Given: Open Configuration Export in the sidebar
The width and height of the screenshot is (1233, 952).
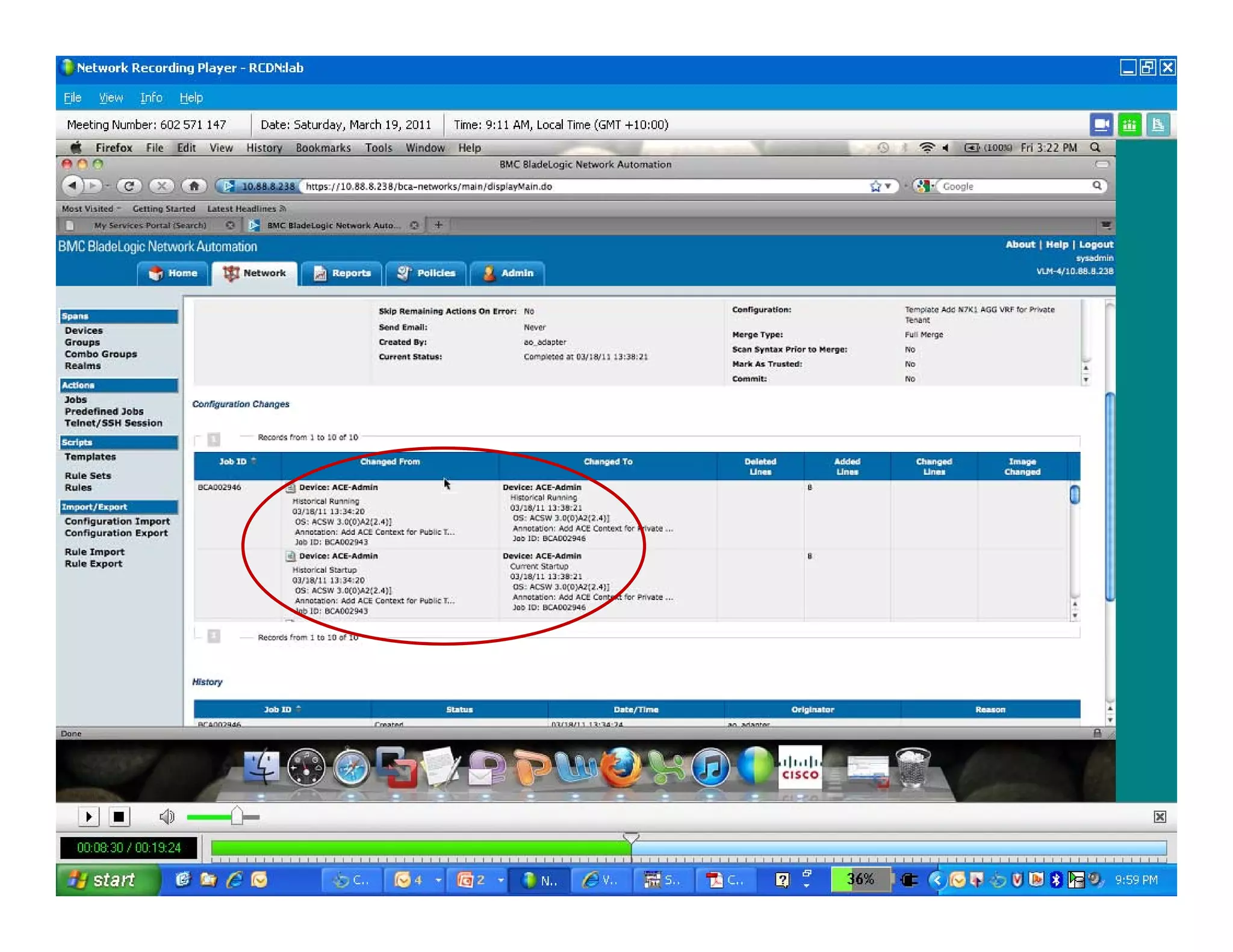Looking at the screenshot, I should [x=116, y=533].
